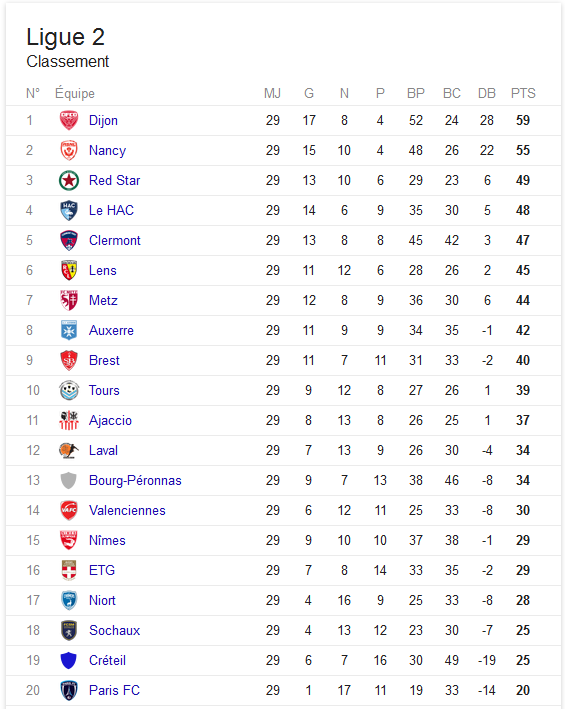Image resolution: width=565 pixels, height=709 pixels.
Task: Select the Auxerre club crest icon
Action: pyautogui.click(x=69, y=331)
